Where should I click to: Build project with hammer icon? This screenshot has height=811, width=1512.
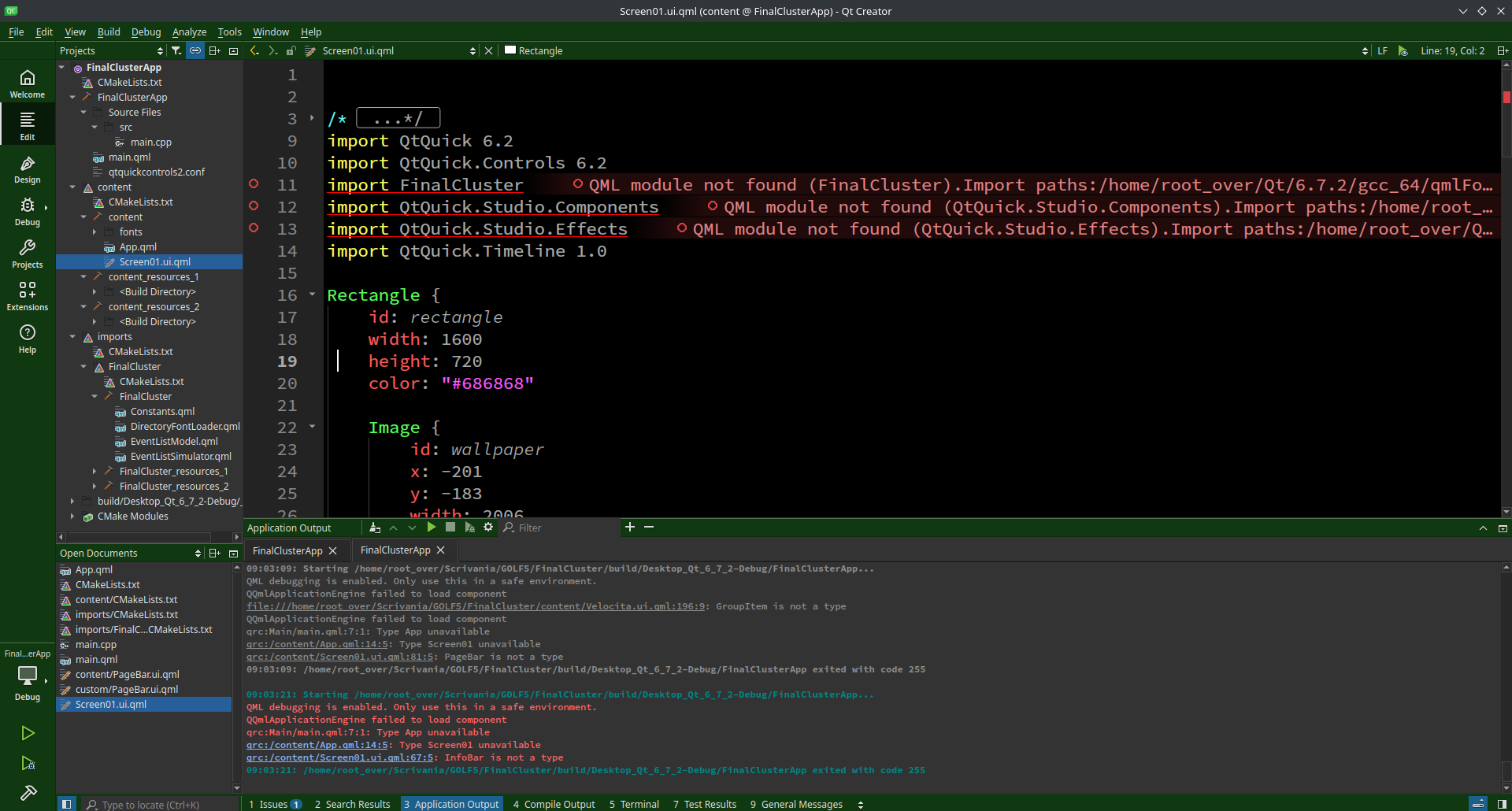pyautogui.click(x=28, y=792)
